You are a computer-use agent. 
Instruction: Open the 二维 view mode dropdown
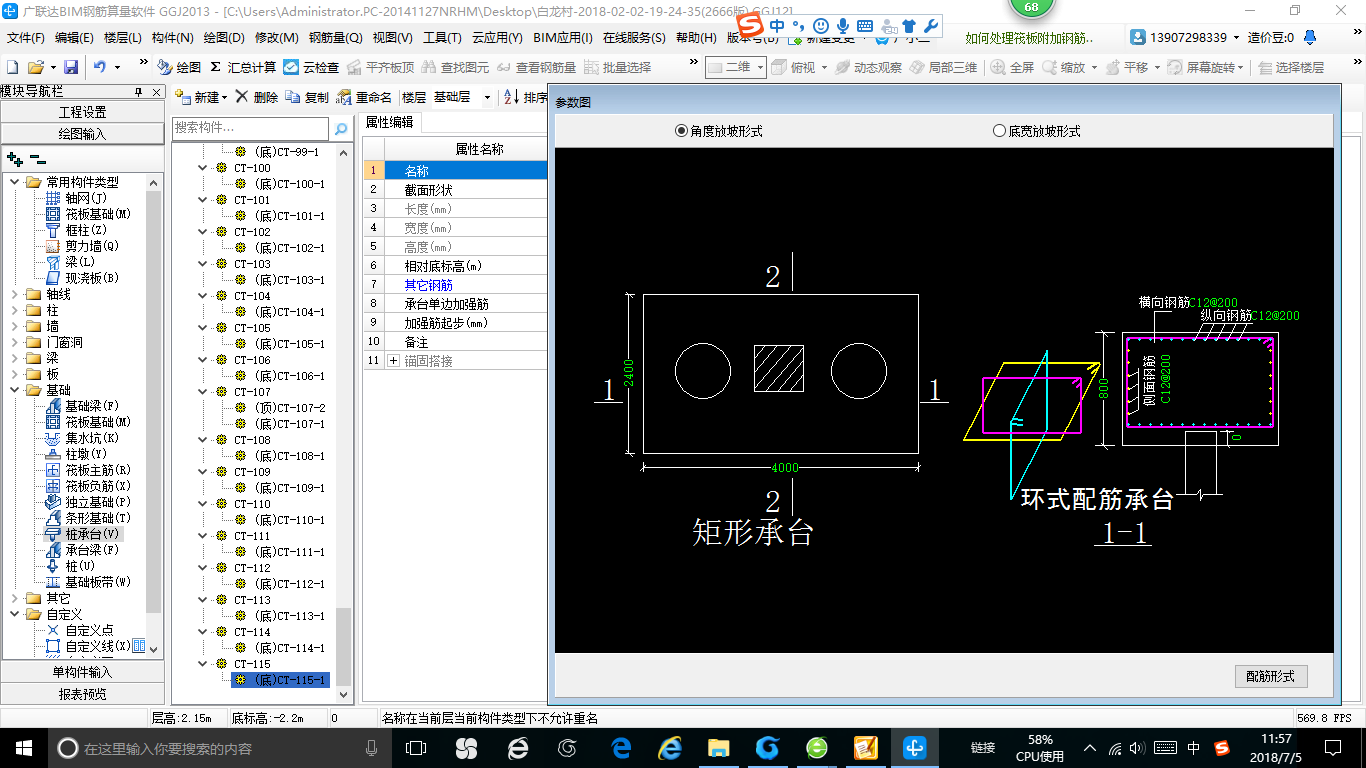click(x=761, y=67)
